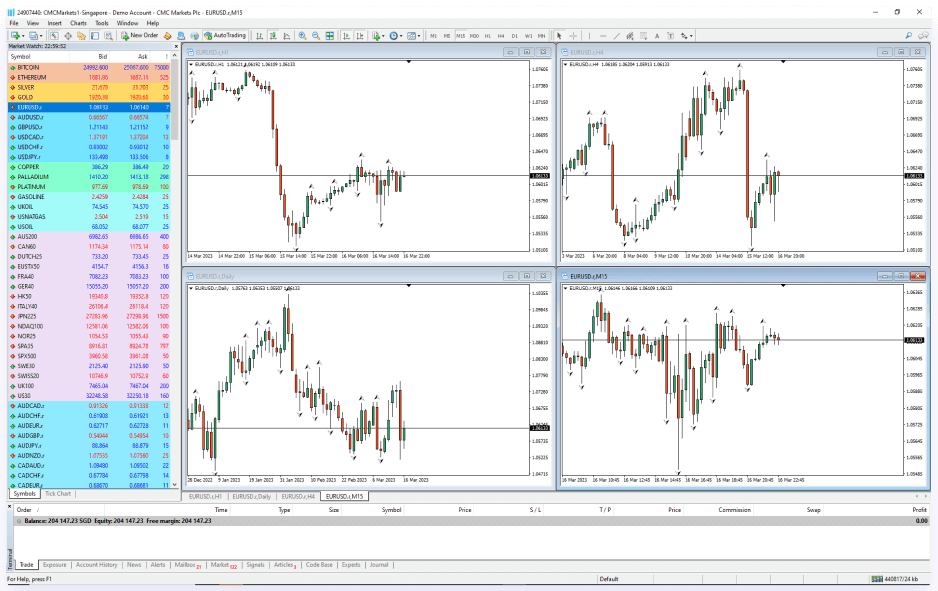Toggle the Market Watch panel visibility
The width and height of the screenshot is (938, 591).
pos(53,36)
